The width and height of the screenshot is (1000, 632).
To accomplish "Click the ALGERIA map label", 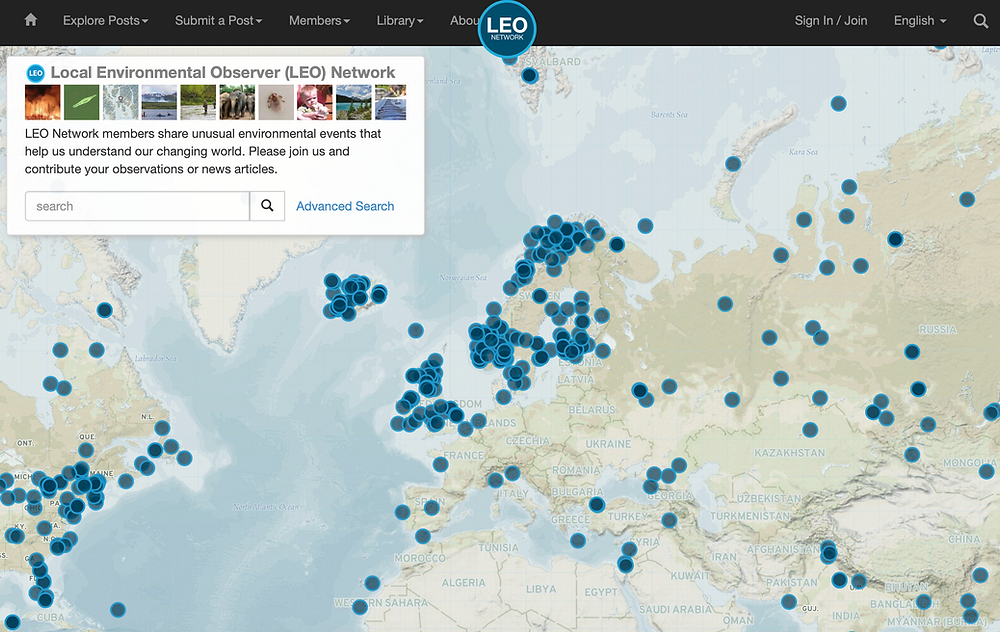I will pyautogui.click(x=464, y=583).
